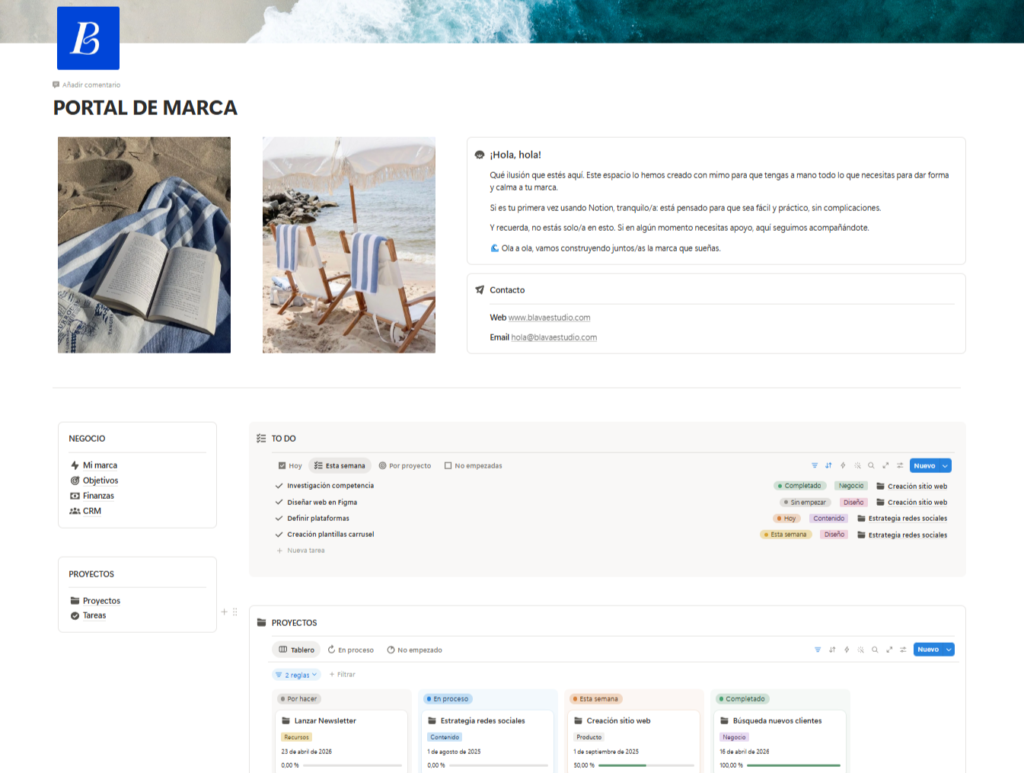This screenshot has width=1024, height=773.
Task: Open the filter icon in TO DO toolbar
Action: point(814,465)
